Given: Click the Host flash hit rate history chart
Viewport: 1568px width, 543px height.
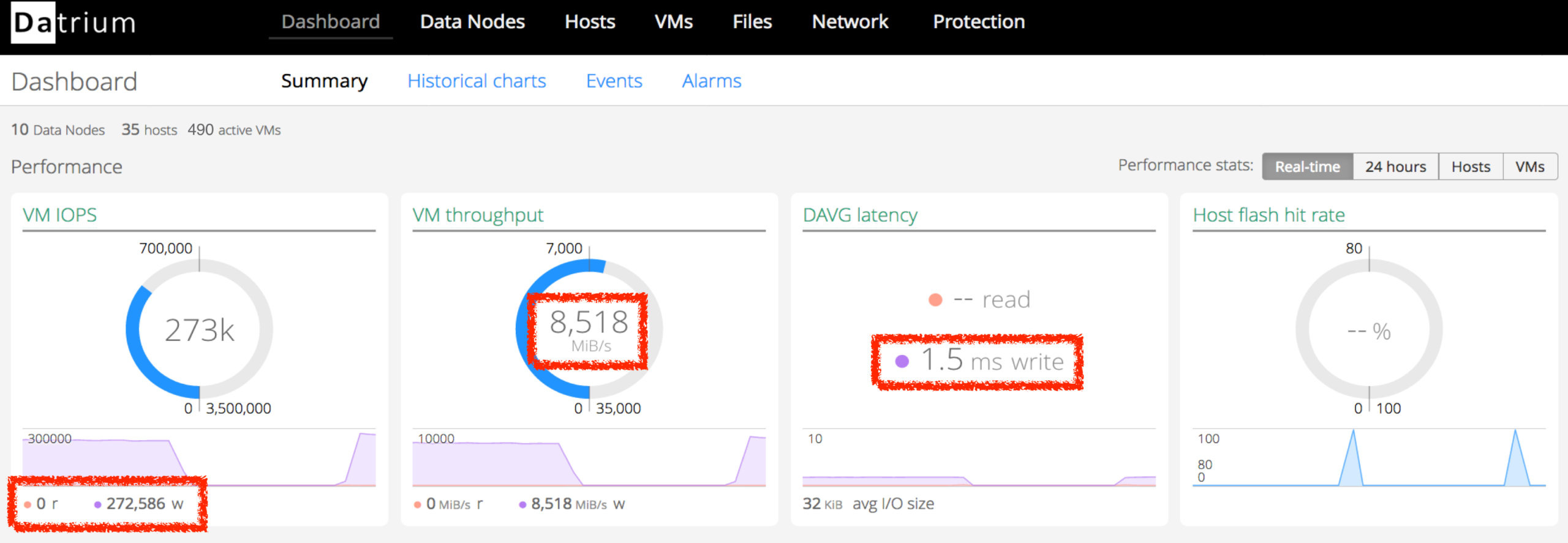Looking at the screenshot, I should pyautogui.click(x=1369, y=459).
